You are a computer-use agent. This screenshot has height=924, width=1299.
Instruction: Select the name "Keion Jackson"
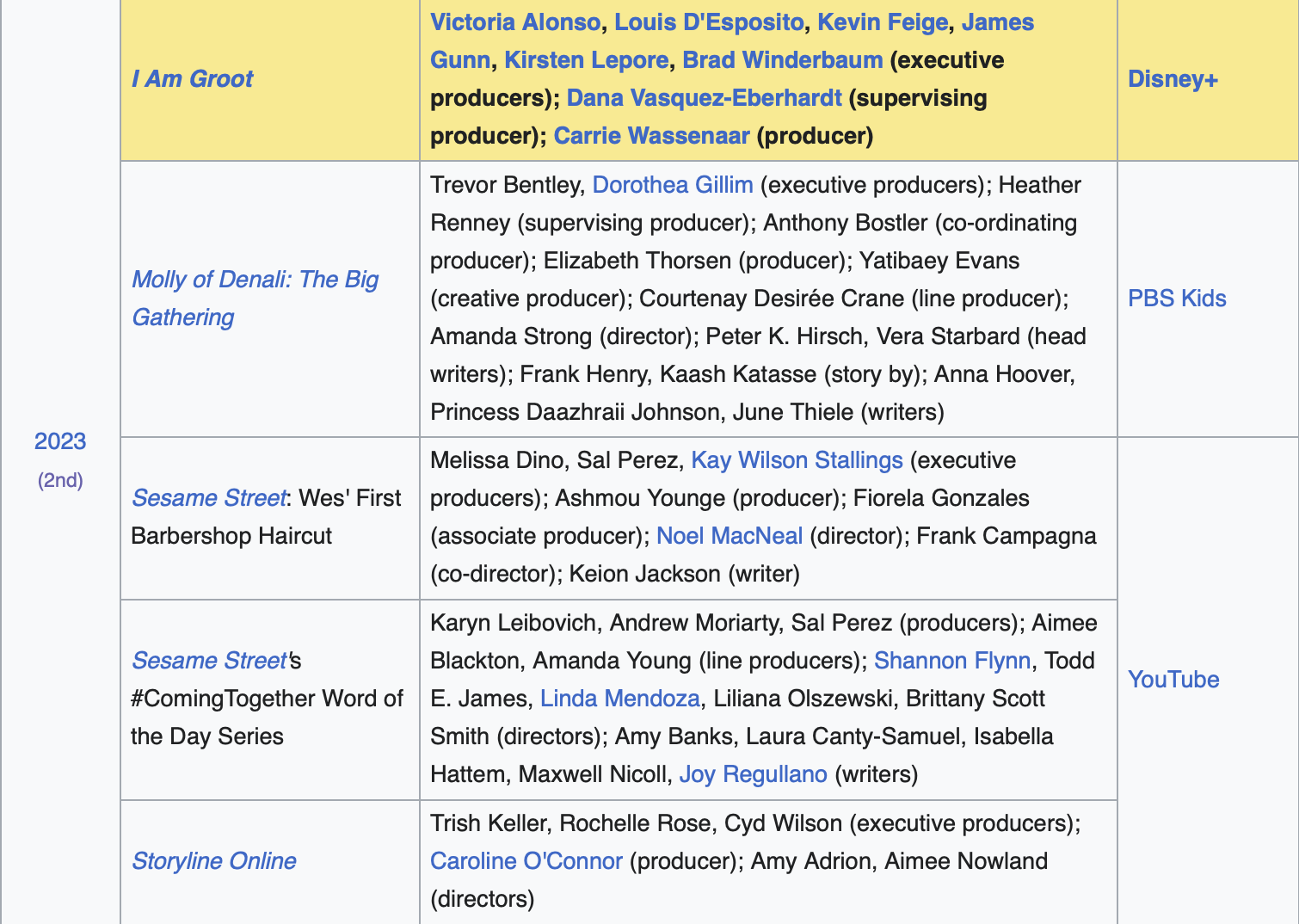click(645, 574)
